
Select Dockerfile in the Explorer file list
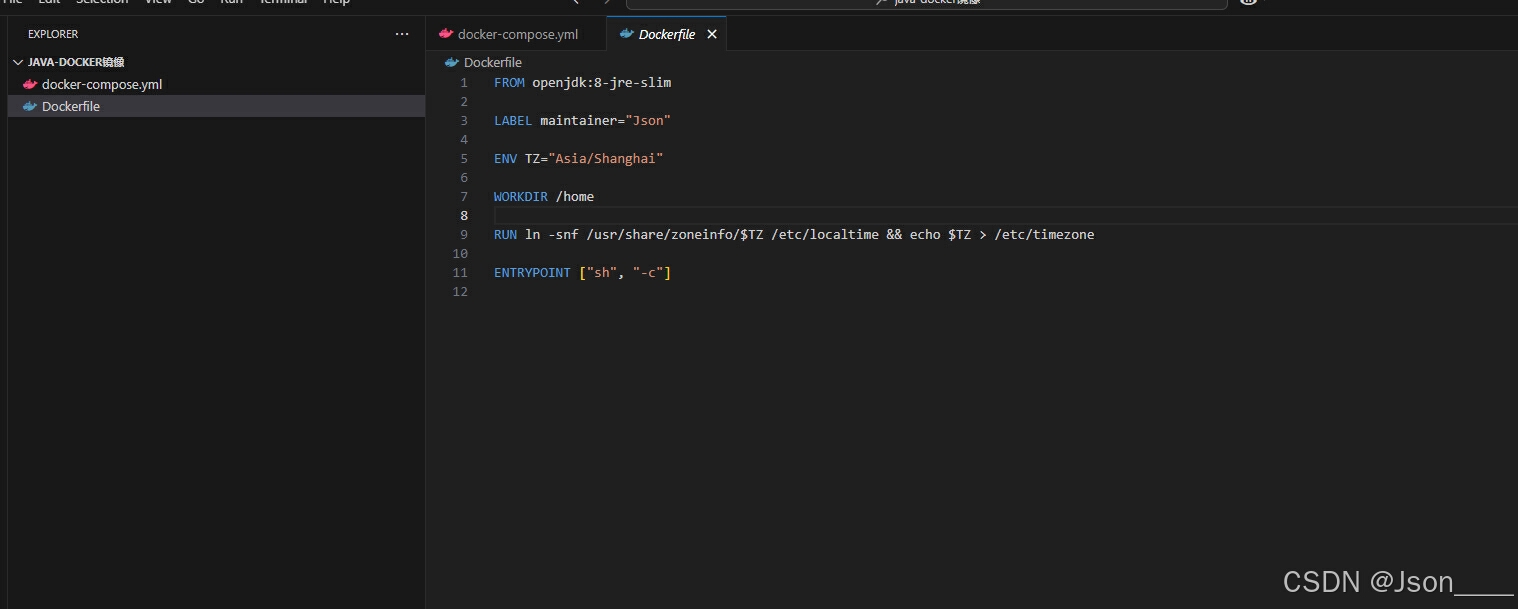click(x=72, y=106)
